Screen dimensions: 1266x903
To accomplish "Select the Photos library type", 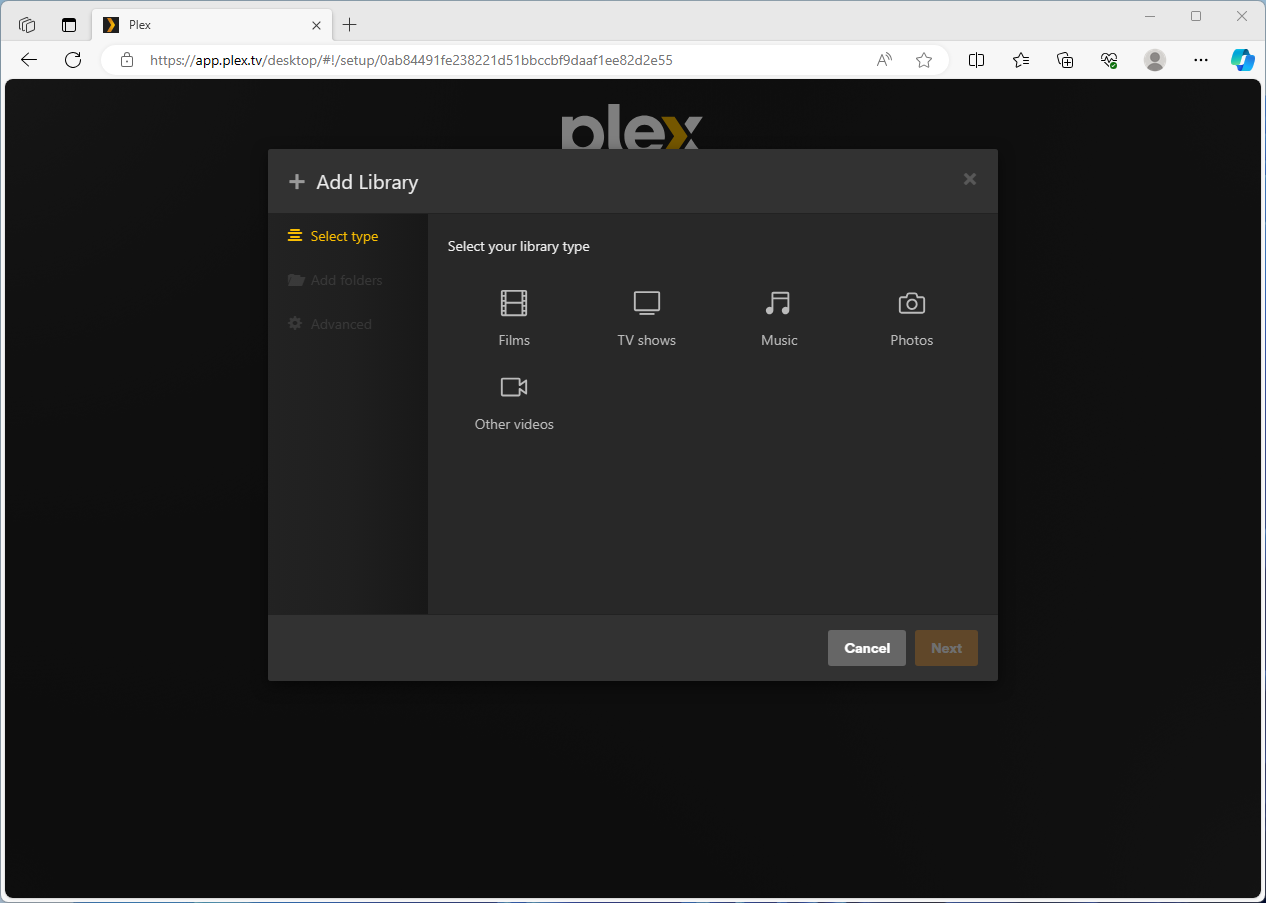I will 912,318.
